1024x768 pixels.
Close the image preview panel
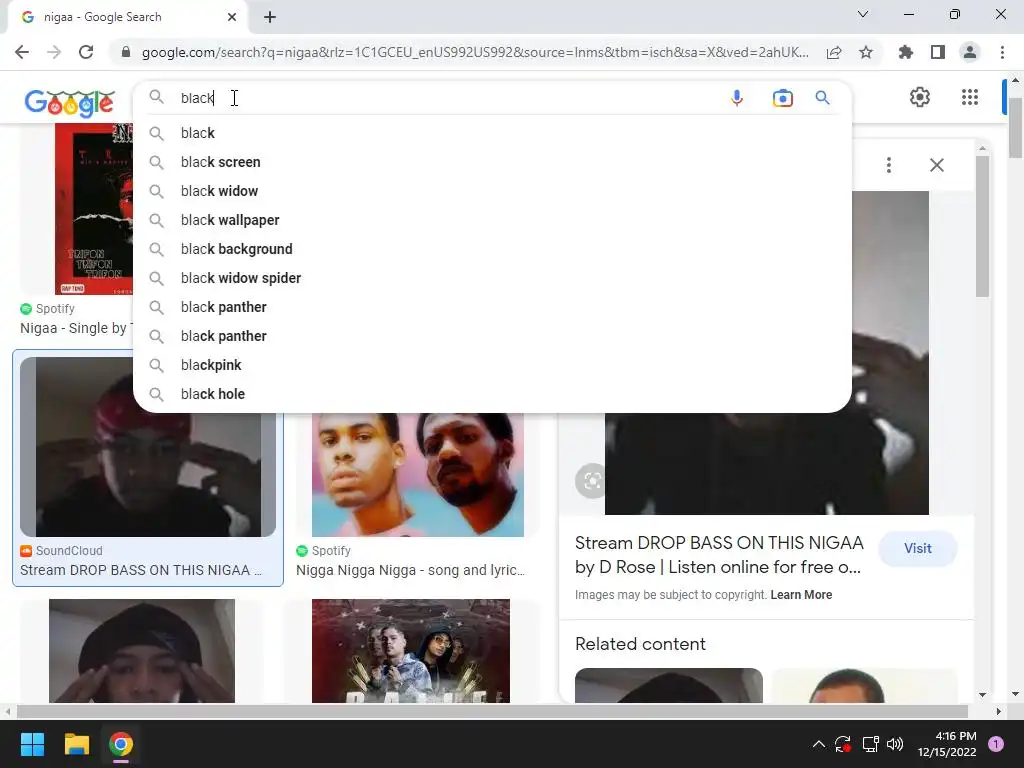(x=936, y=165)
